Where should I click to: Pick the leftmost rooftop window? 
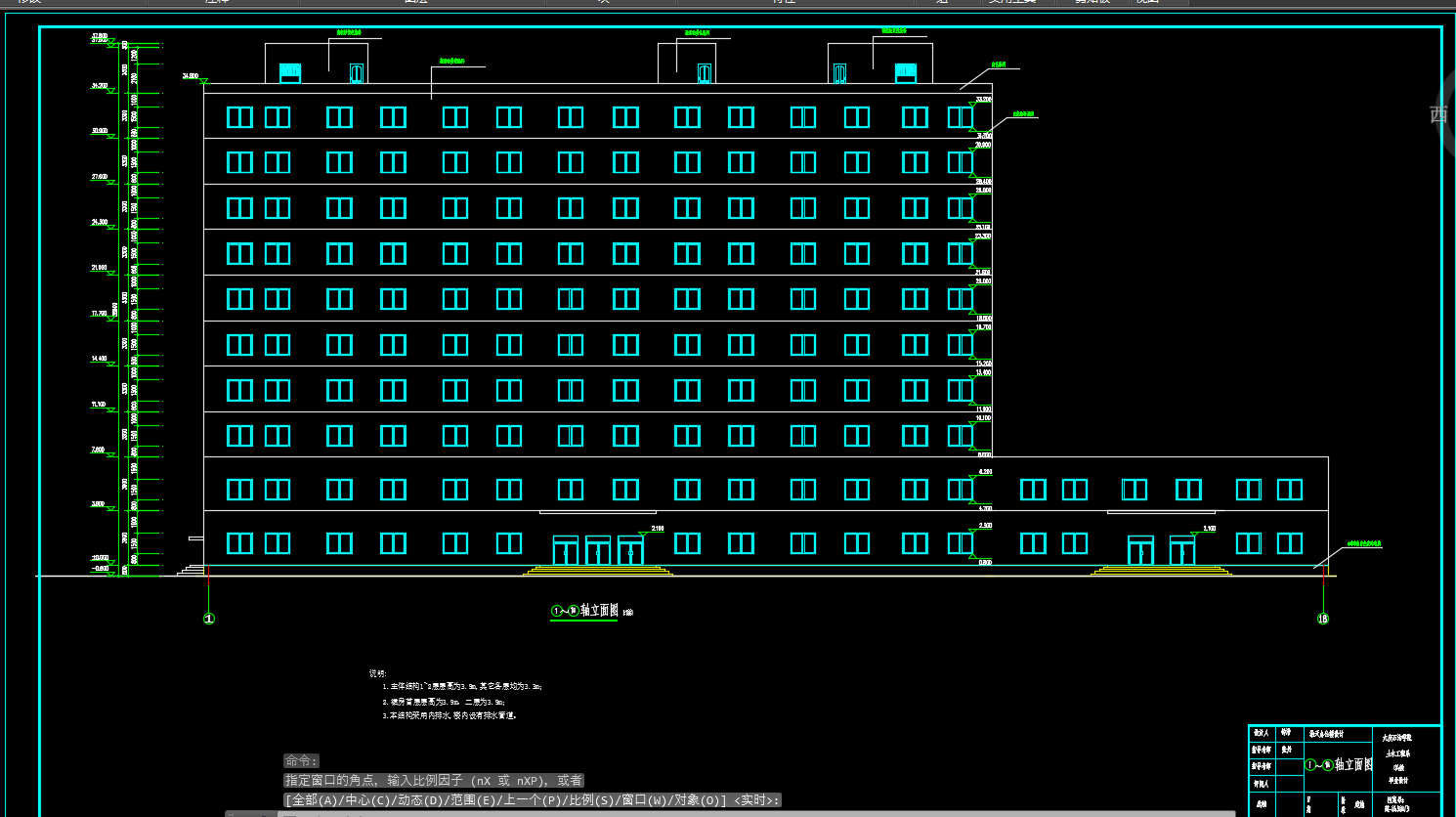[290, 73]
